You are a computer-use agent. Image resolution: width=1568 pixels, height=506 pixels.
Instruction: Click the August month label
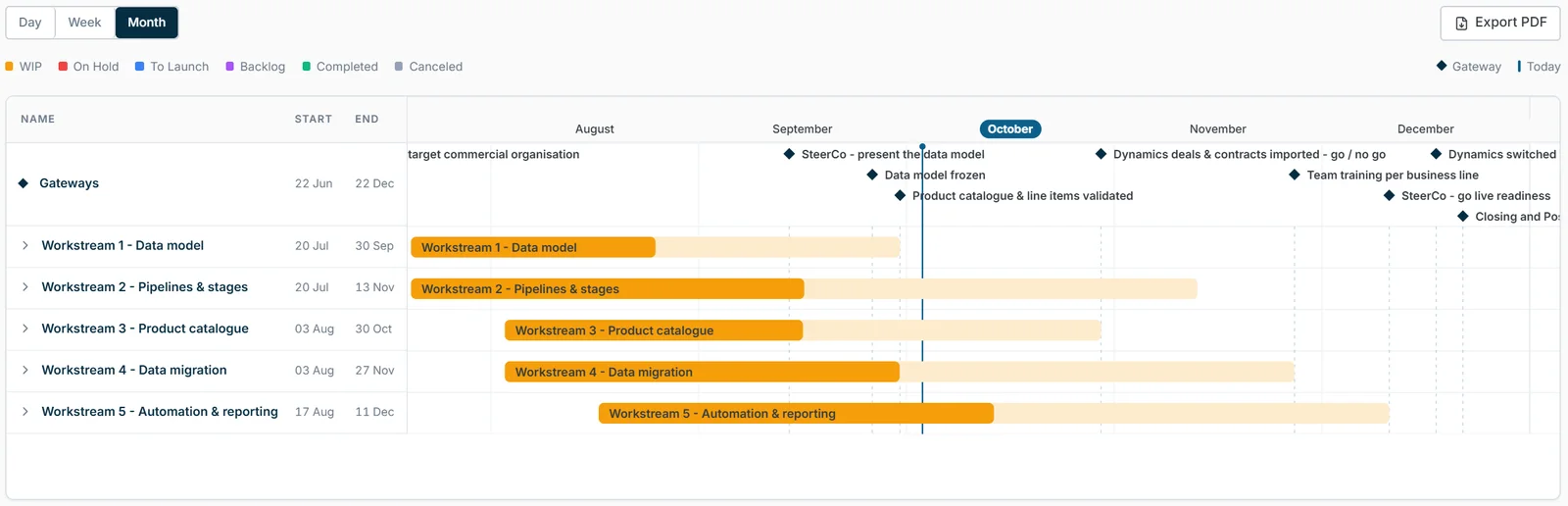(595, 129)
